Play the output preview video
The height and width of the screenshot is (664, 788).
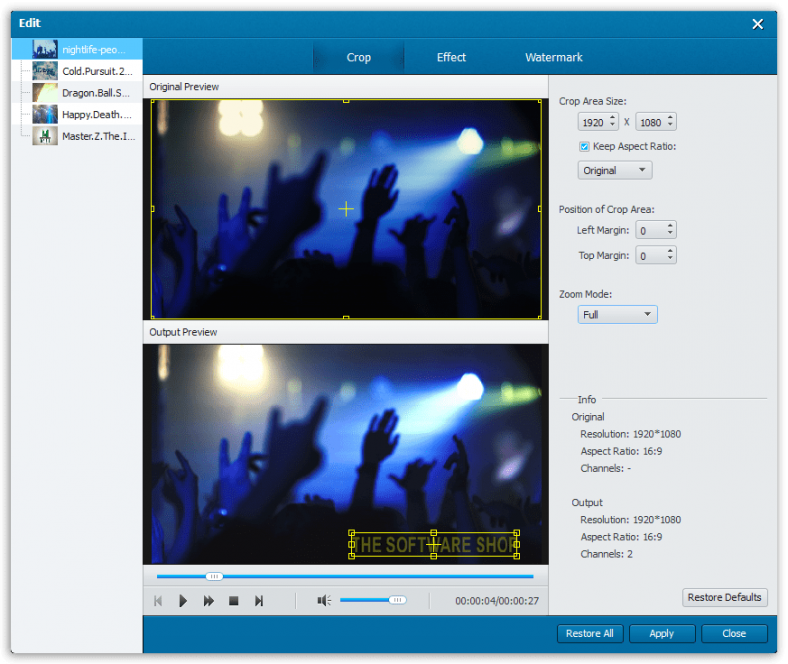182,601
